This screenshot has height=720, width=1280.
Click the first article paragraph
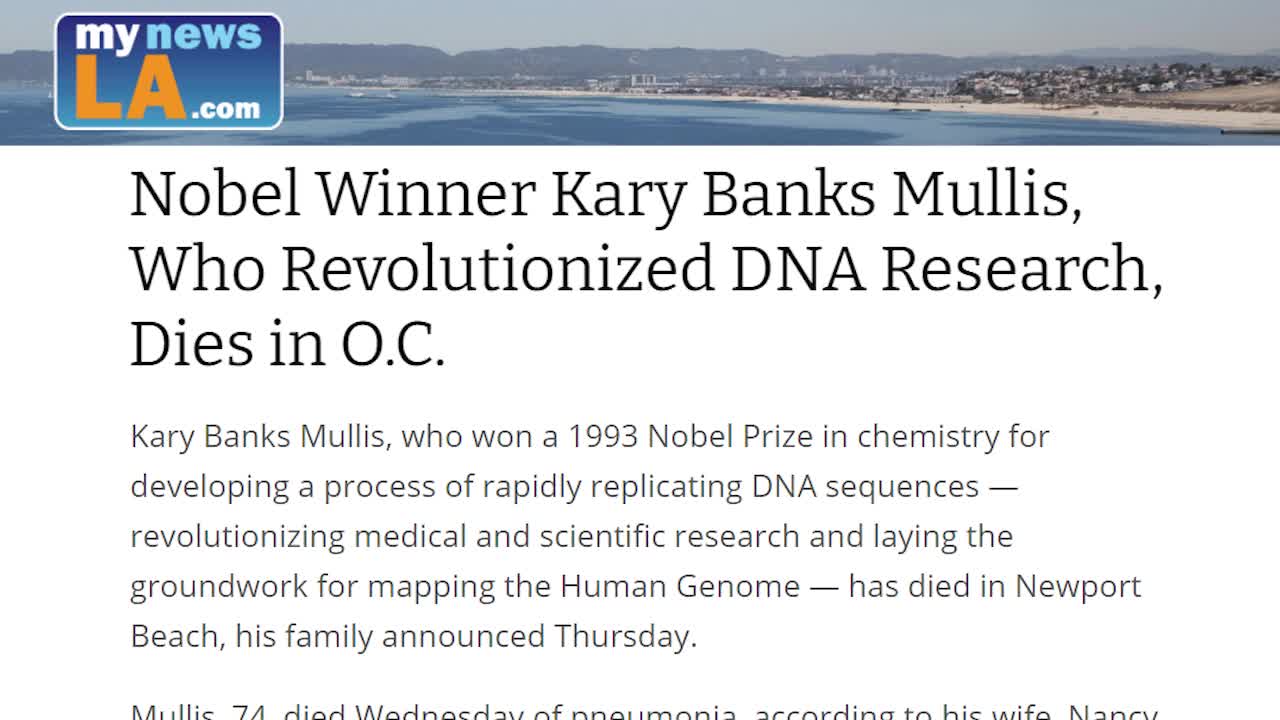(635, 535)
